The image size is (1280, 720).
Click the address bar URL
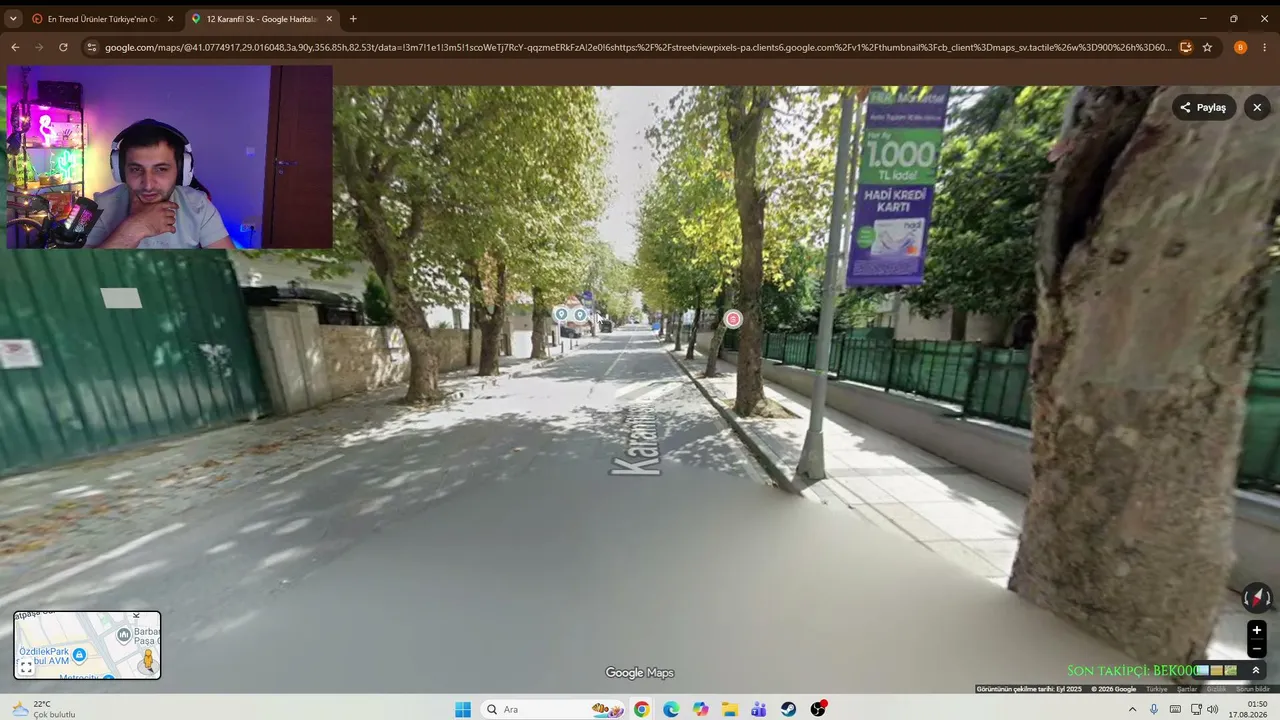638,47
